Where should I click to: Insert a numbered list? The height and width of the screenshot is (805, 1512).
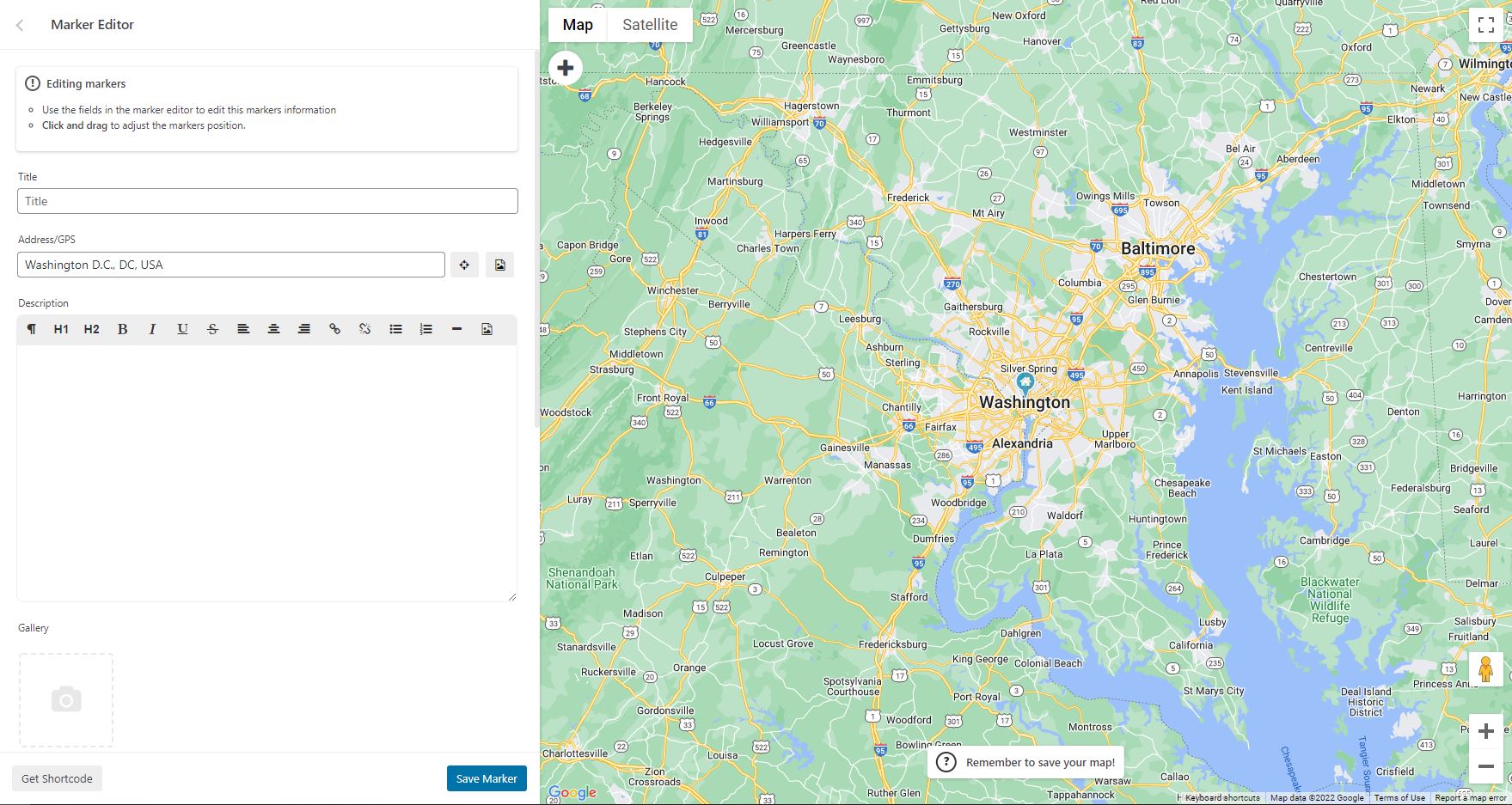tap(425, 329)
